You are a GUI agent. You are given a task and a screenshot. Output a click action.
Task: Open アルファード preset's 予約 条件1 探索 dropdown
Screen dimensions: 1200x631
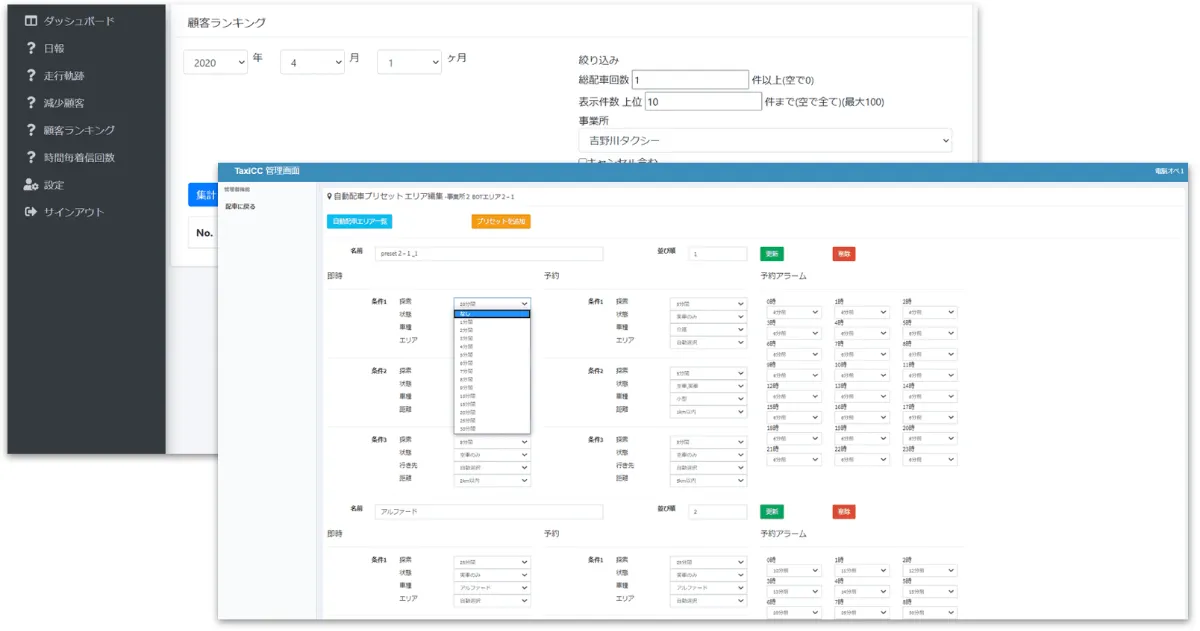[708, 561]
